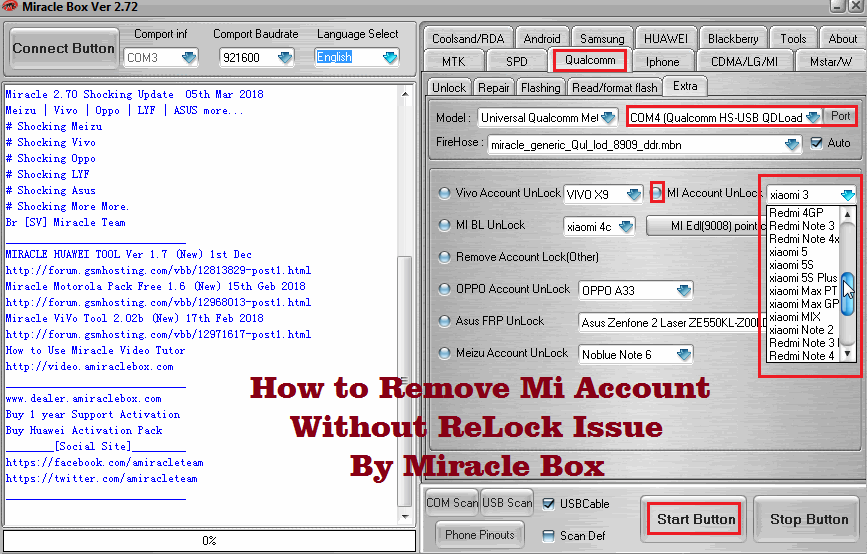
Task: Open the Flashing sub-tab
Action: [540, 87]
